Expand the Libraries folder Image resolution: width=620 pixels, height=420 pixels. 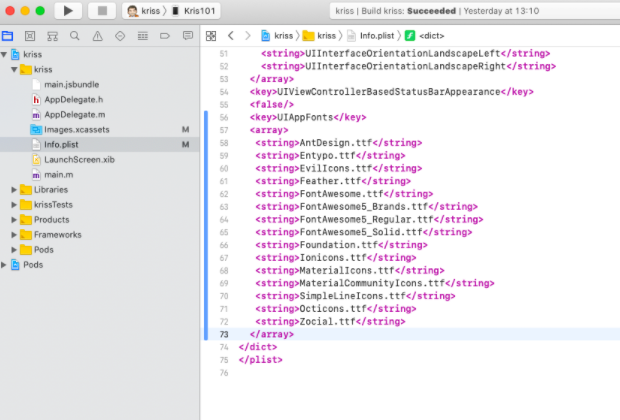pyautogui.click(x=14, y=189)
